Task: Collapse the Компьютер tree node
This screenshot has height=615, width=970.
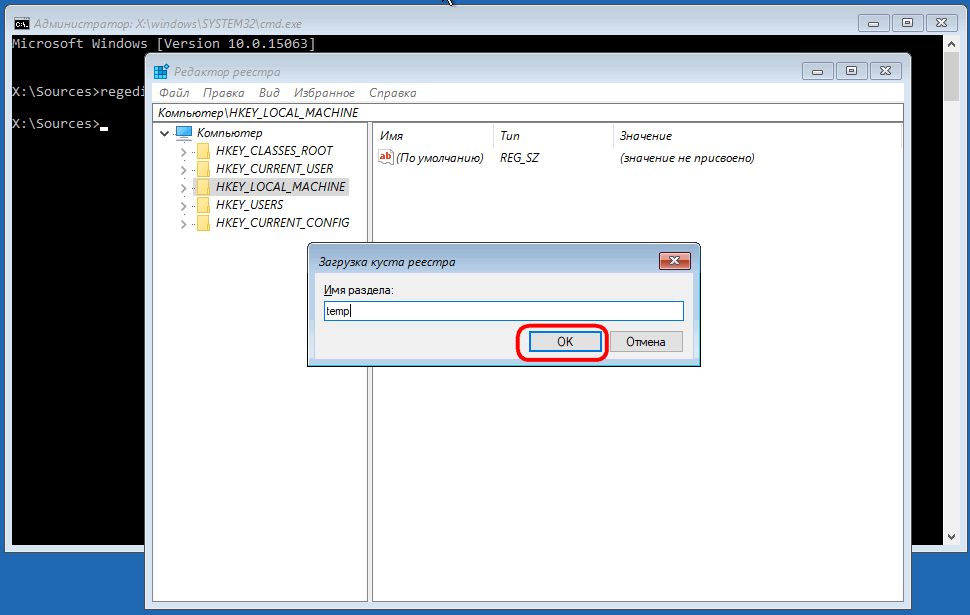Action: (x=165, y=133)
